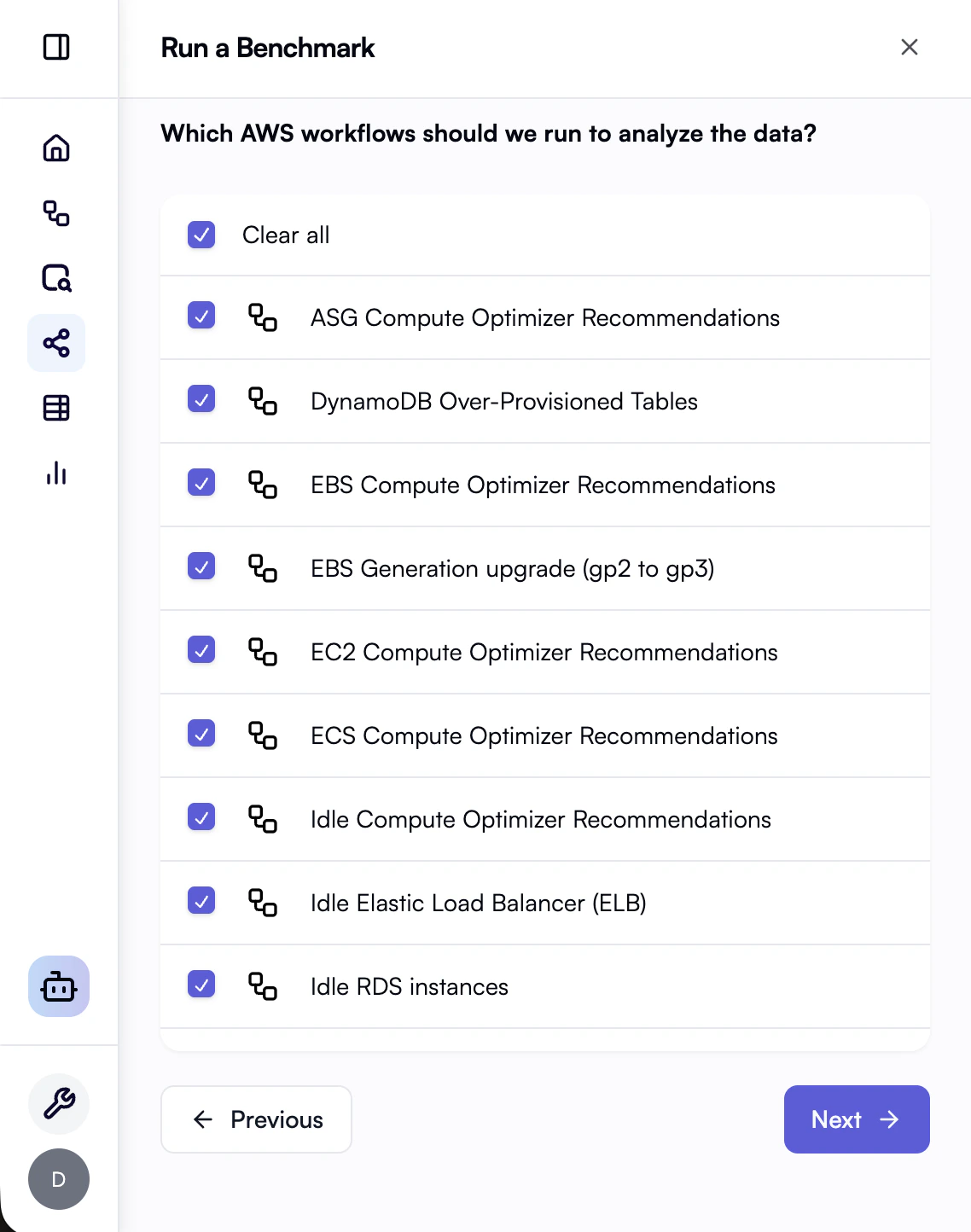Collapse the left sidebar panel
This screenshot has height=1232, width=971.
pos(57,47)
